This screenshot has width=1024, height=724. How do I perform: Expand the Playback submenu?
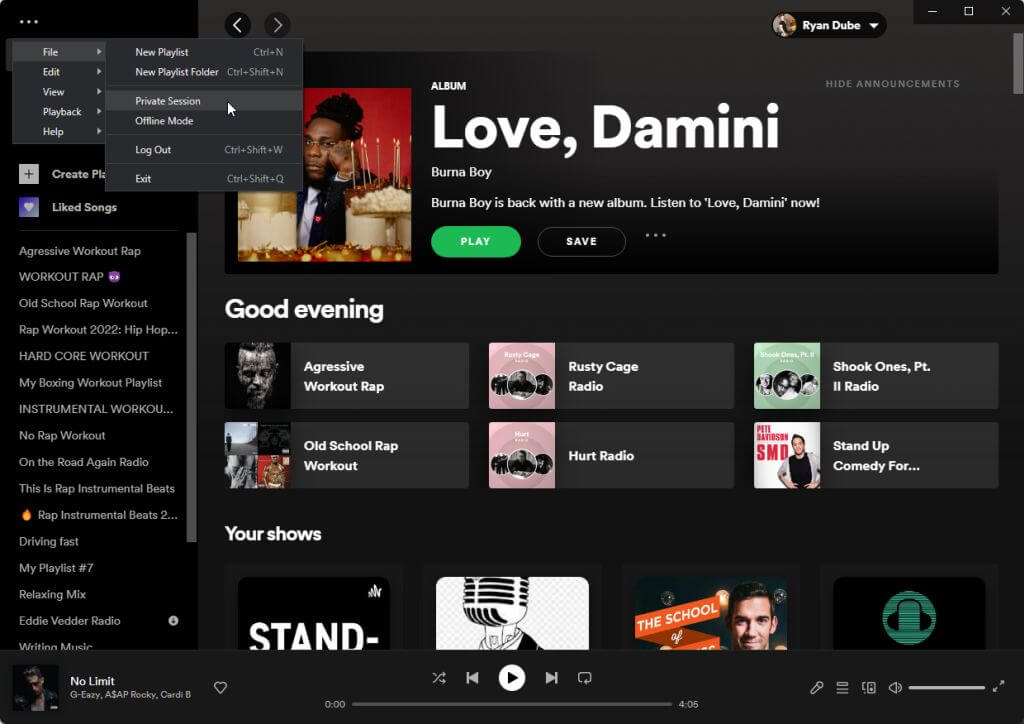click(62, 112)
